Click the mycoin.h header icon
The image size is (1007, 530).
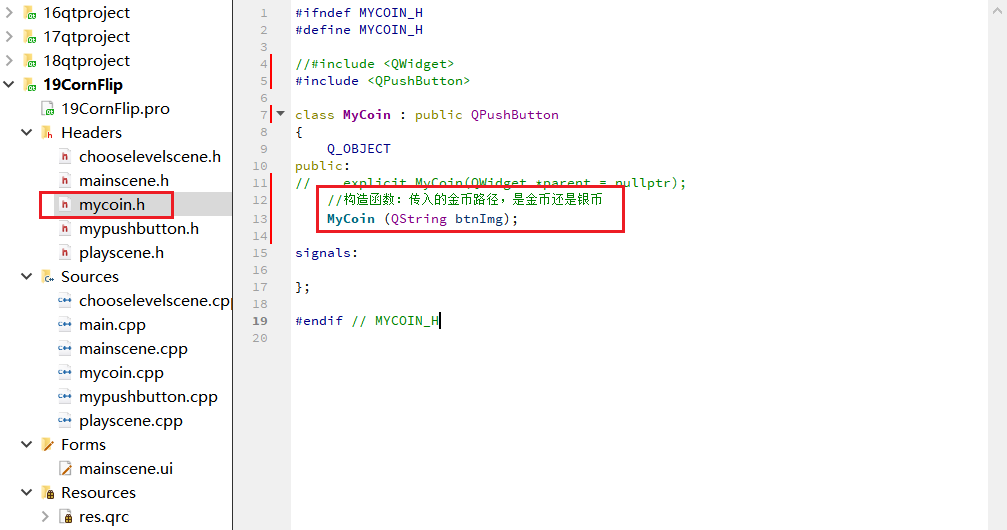click(x=65, y=204)
